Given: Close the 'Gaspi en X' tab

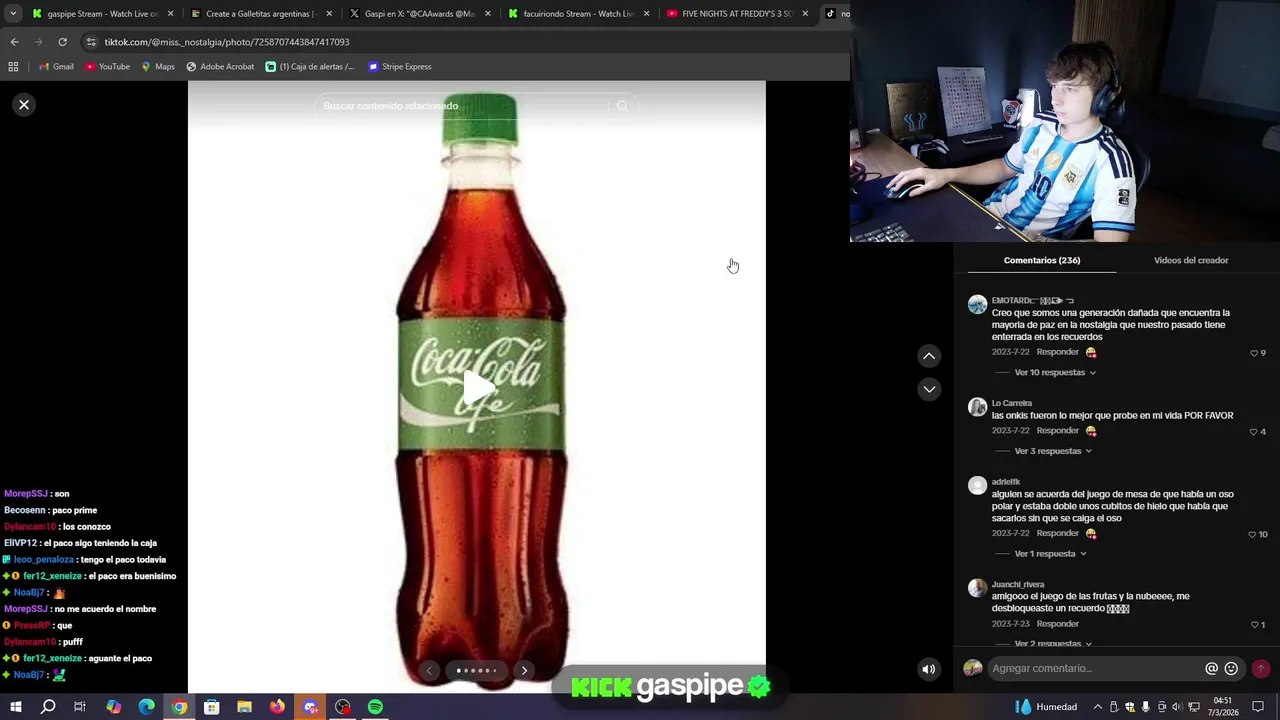Looking at the screenshot, I should tap(487, 14).
